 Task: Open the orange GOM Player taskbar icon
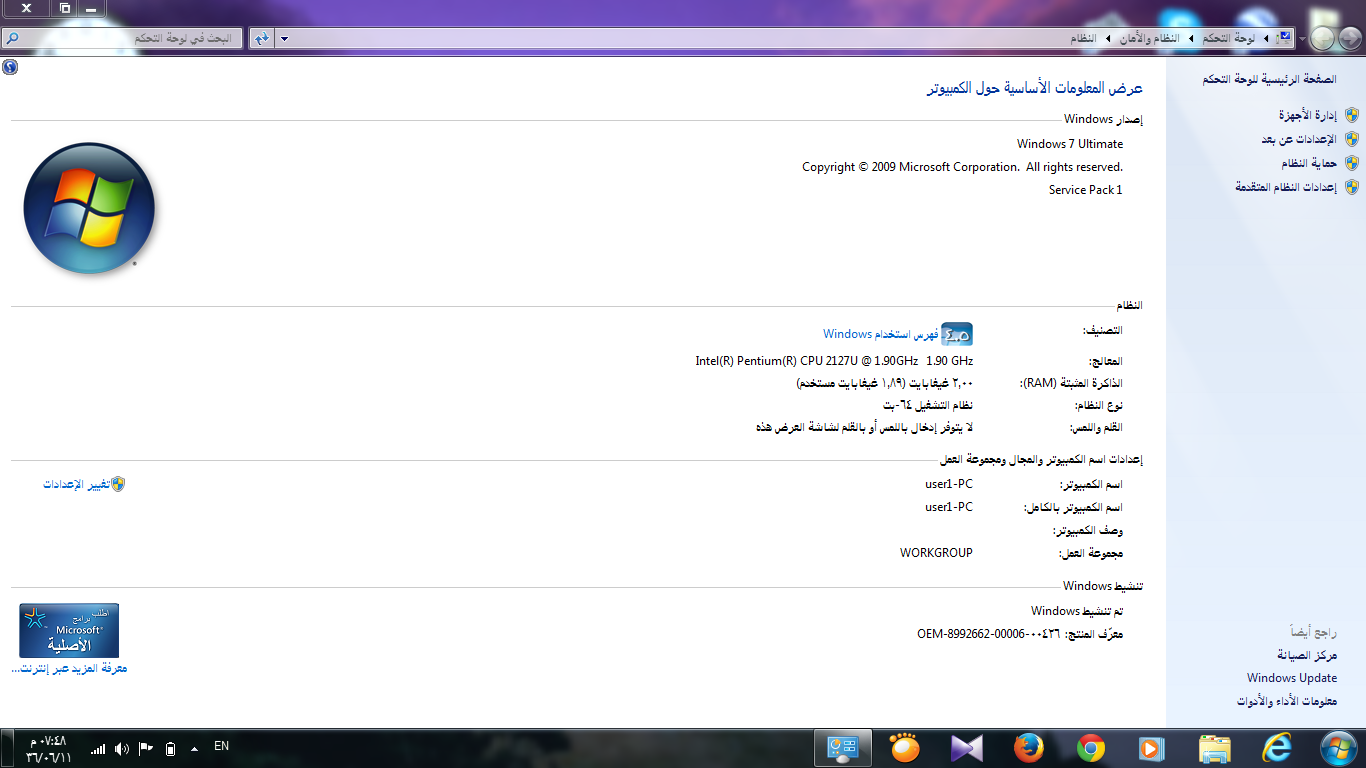904,748
